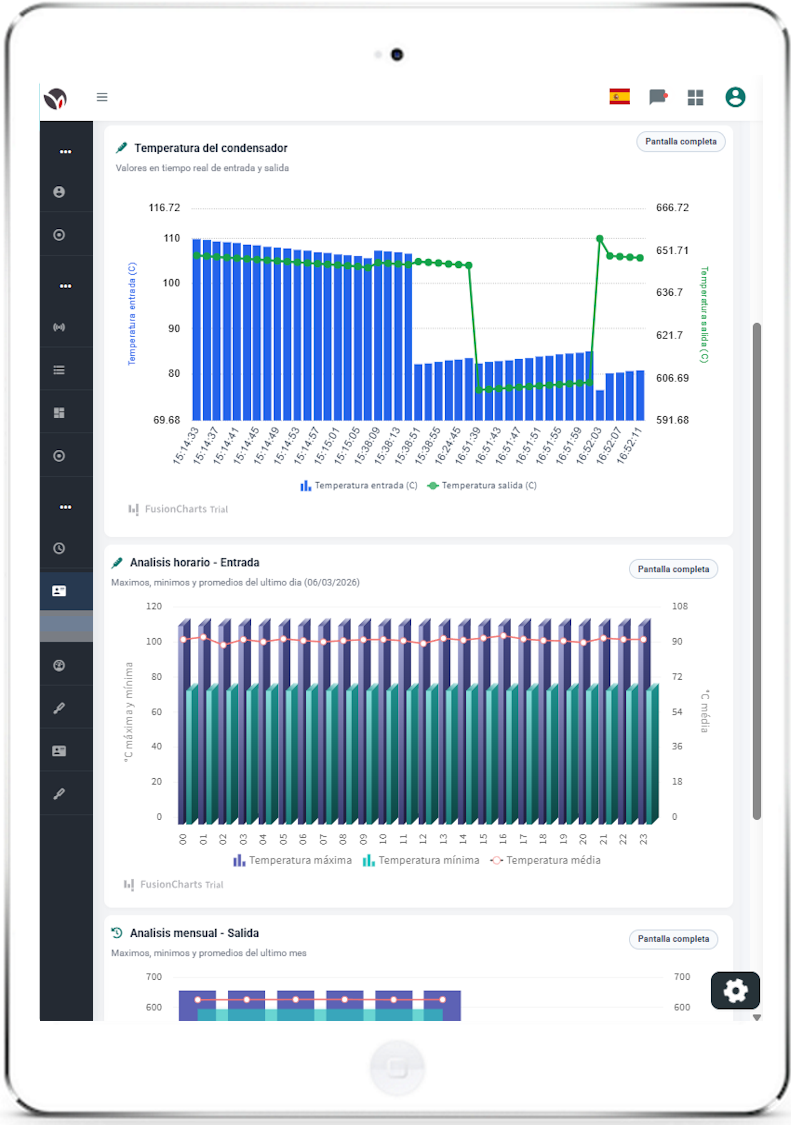Open Pantalla completa for Analisis horario - Entrada

673,569
